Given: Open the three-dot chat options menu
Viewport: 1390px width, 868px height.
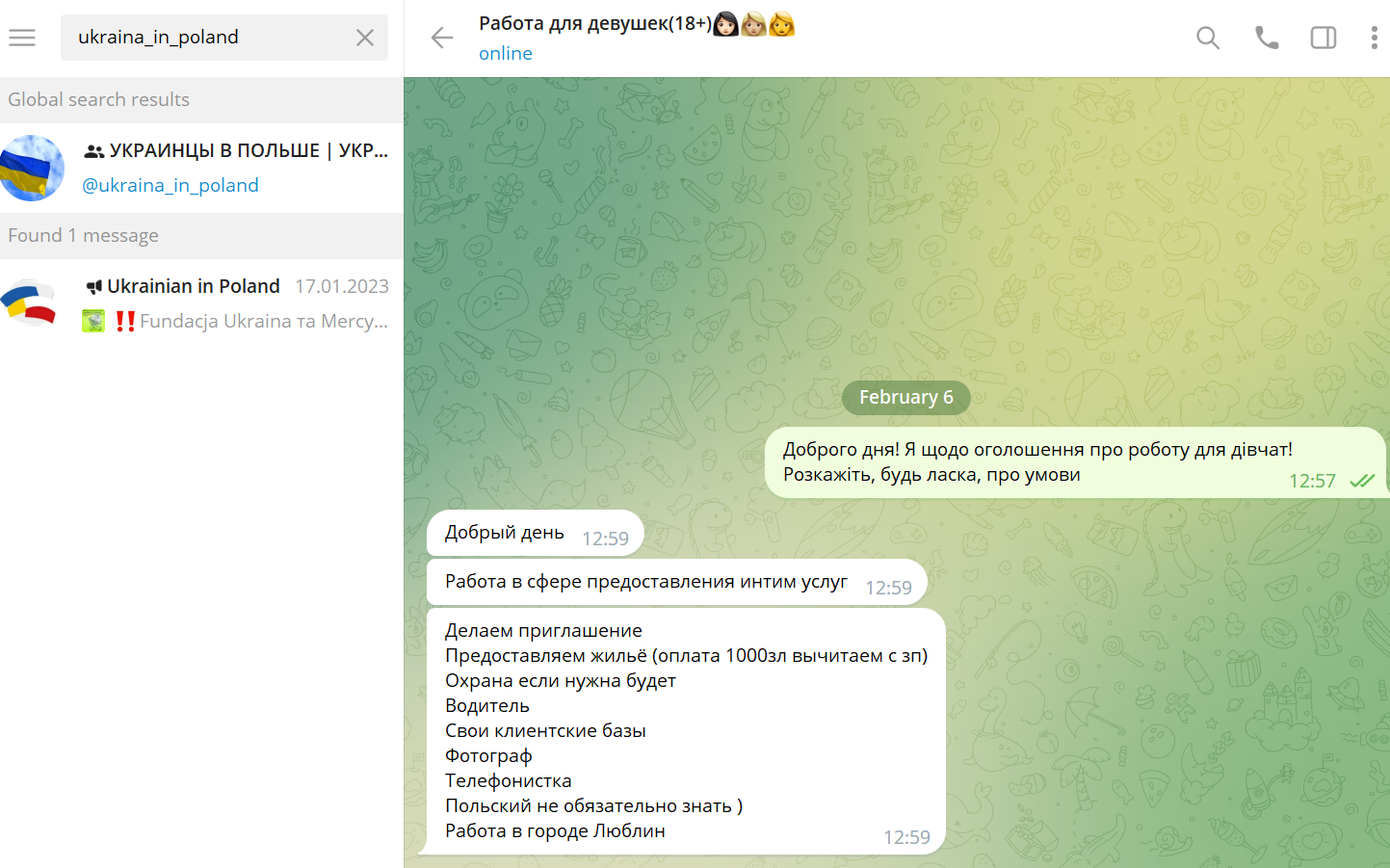Looking at the screenshot, I should tap(1374, 38).
